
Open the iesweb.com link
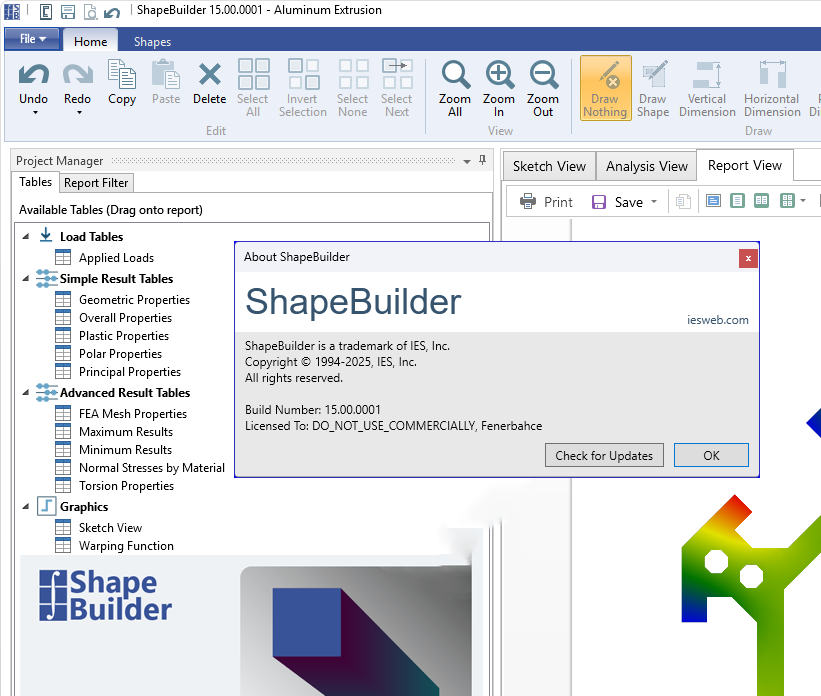click(717, 319)
